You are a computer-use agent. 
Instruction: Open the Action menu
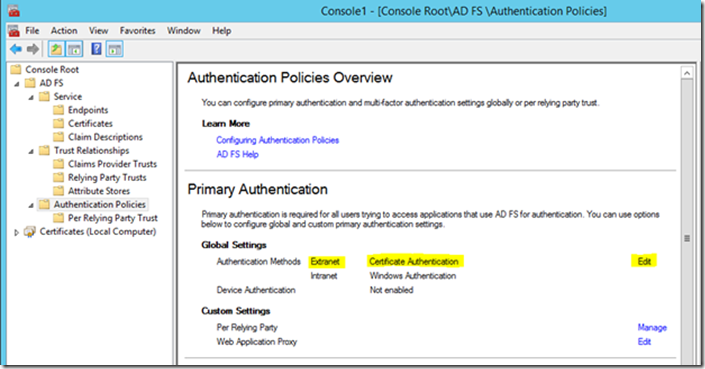pos(64,31)
